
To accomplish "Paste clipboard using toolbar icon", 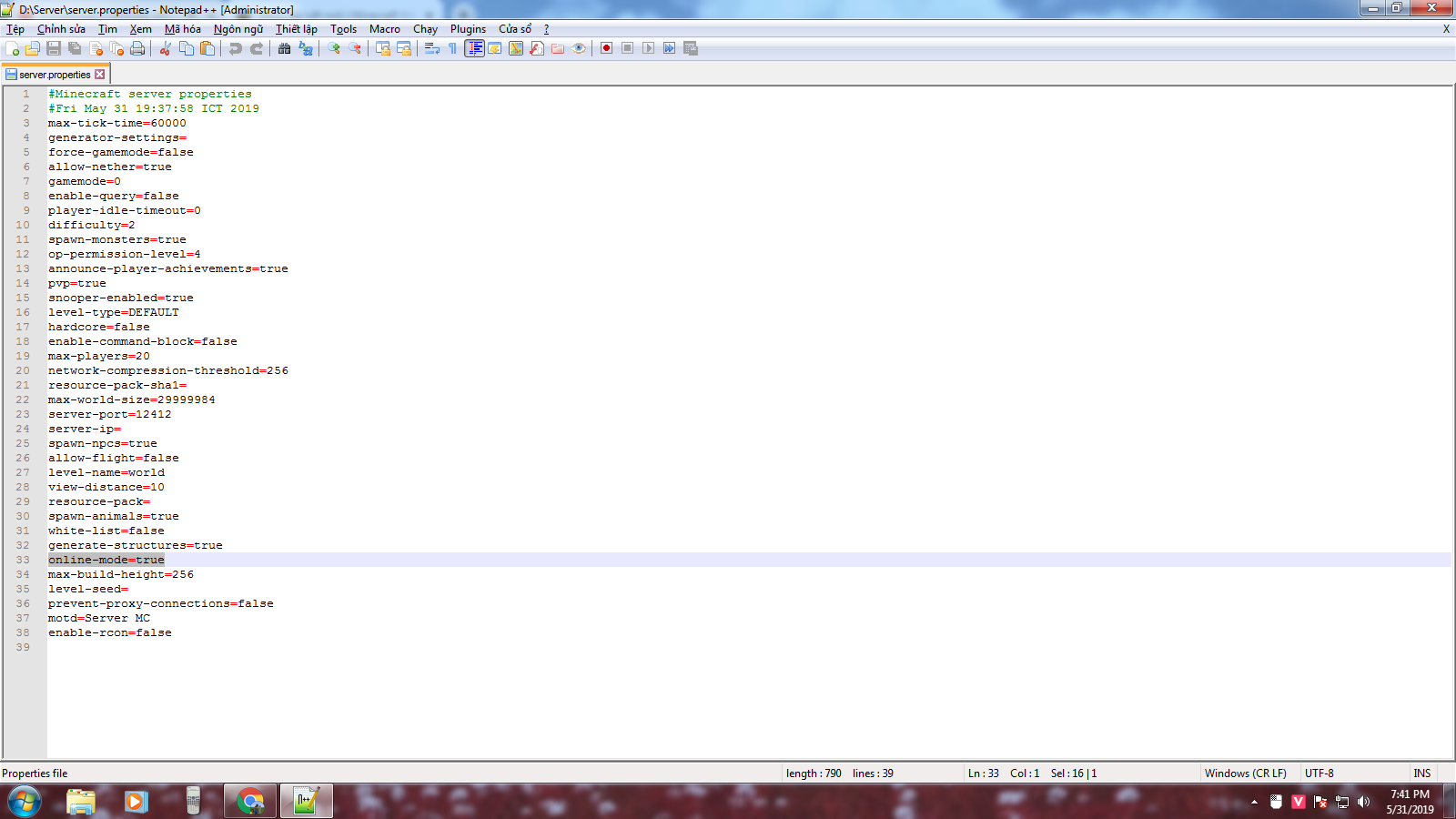I will point(207,48).
